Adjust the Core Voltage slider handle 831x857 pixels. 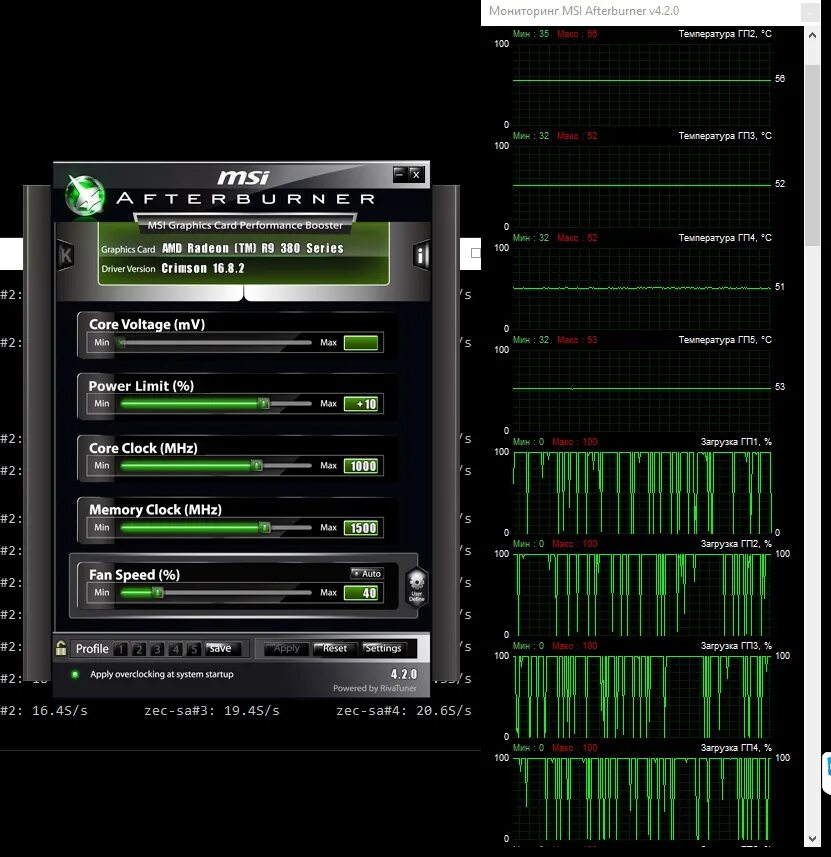[122, 343]
